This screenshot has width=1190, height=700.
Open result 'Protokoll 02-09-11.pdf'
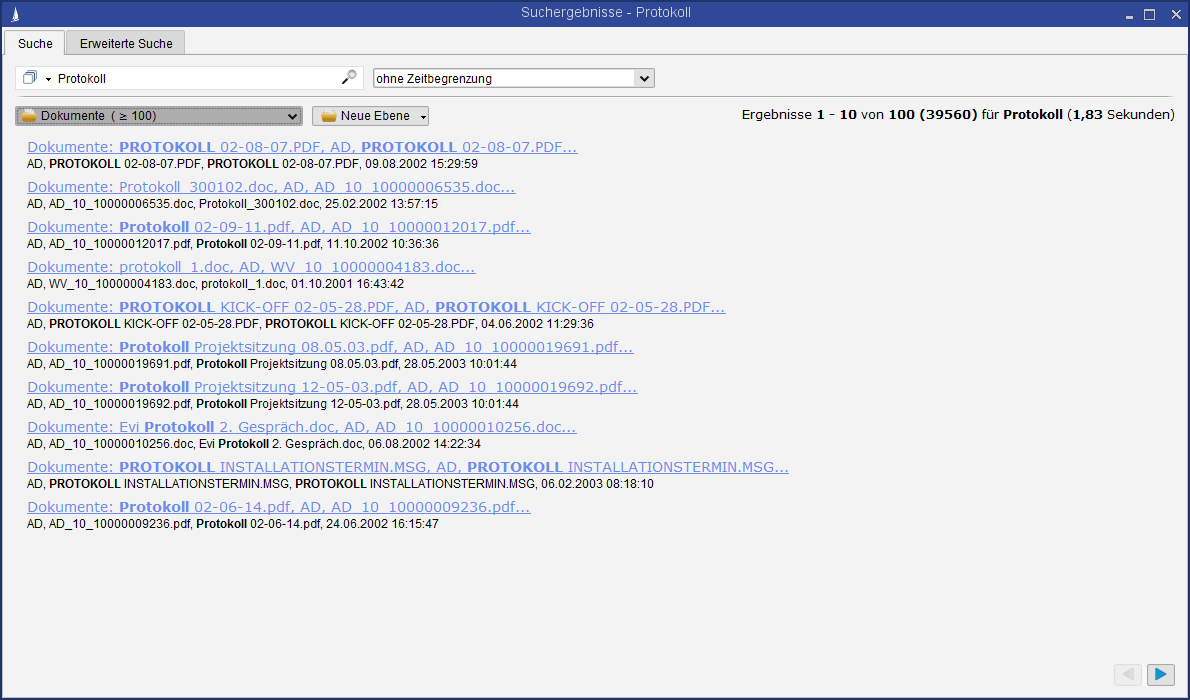(x=278, y=227)
